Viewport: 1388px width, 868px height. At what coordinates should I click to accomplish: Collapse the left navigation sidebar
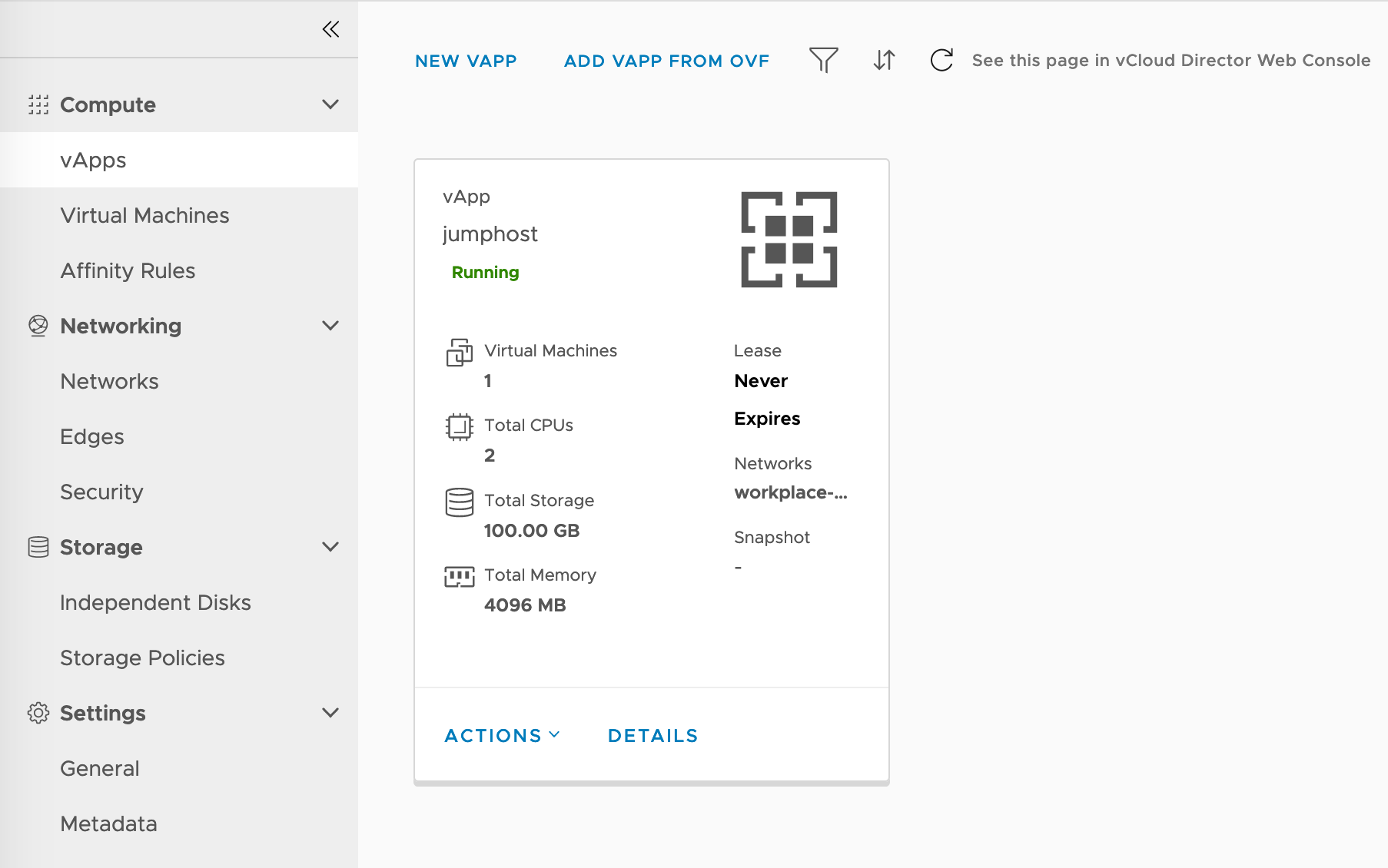point(331,28)
